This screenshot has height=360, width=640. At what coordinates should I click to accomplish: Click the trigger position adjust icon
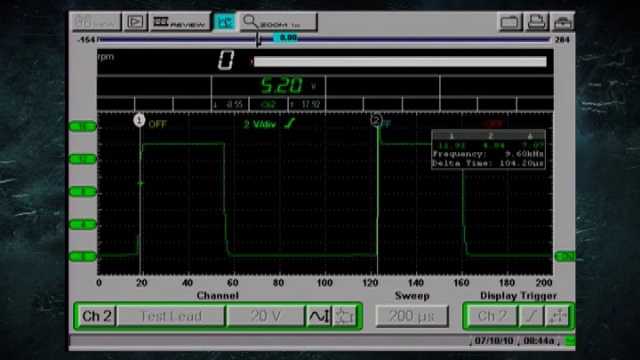point(558,316)
